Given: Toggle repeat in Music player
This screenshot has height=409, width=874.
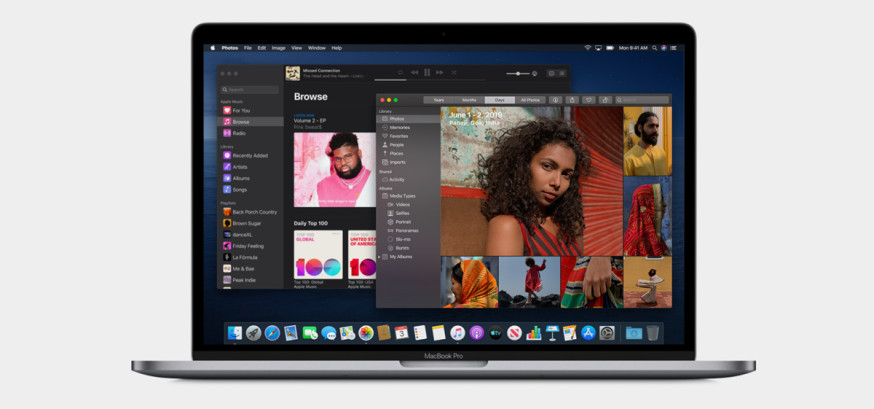Looking at the screenshot, I should coord(400,72).
